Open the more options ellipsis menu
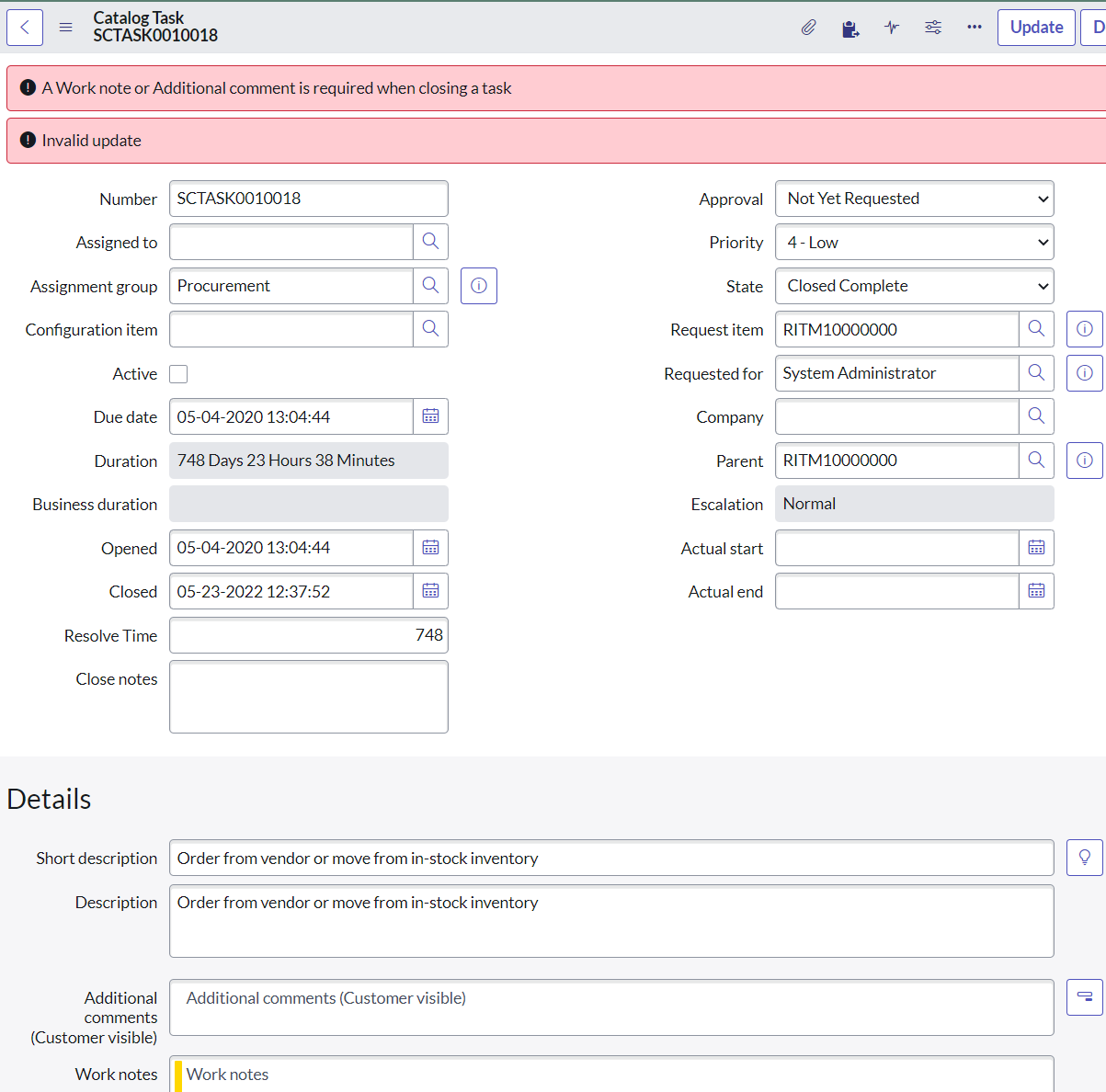The image size is (1106, 1092). [x=975, y=28]
